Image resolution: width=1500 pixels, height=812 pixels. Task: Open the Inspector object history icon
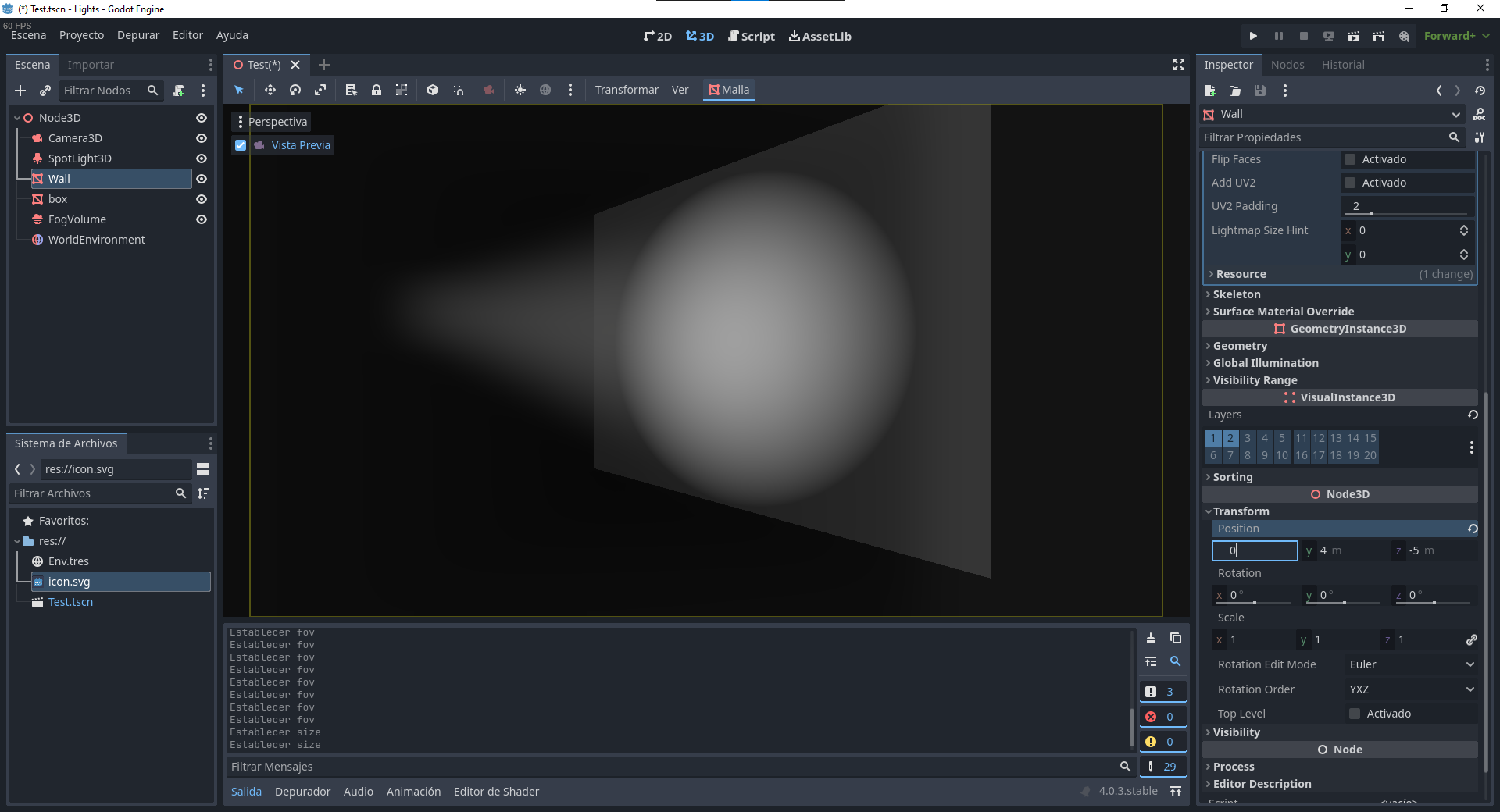point(1480,91)
